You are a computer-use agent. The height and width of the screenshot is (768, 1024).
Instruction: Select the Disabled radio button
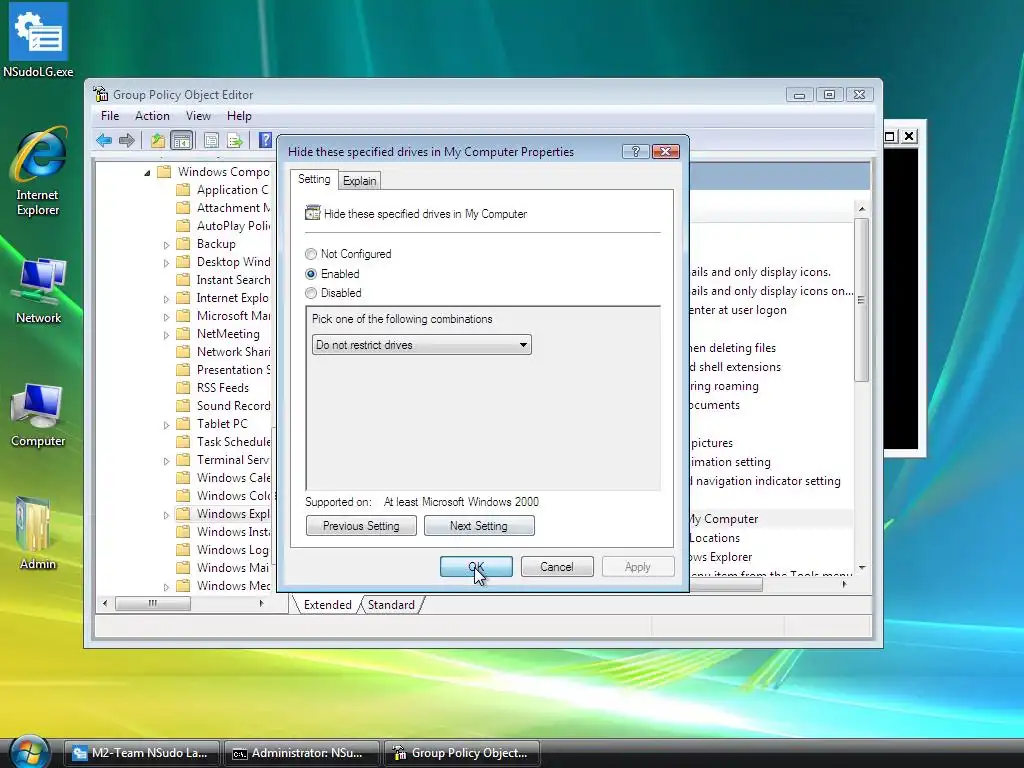point(311,293)
